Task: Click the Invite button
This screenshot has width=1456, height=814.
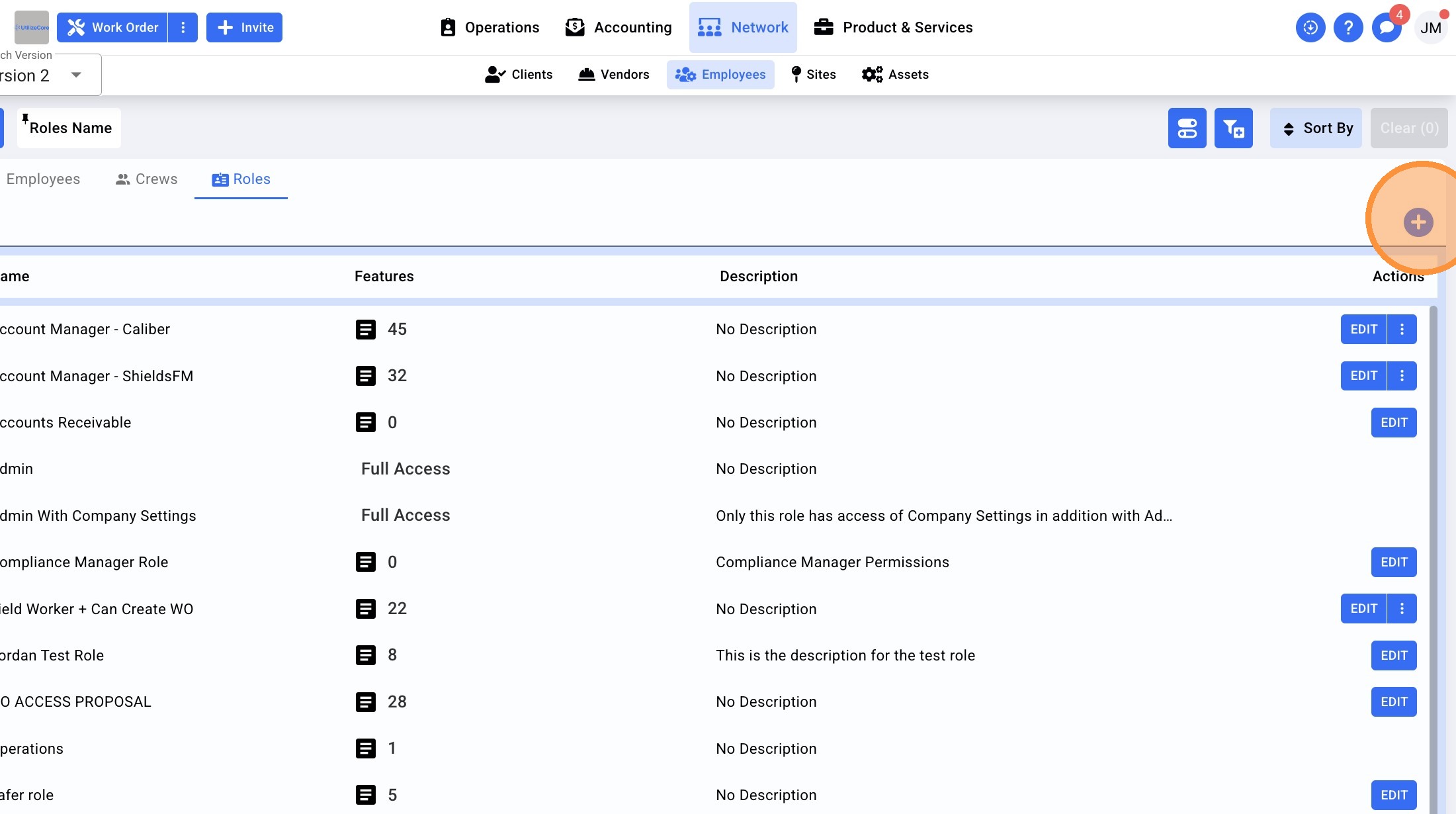Action: pos(244,27)
